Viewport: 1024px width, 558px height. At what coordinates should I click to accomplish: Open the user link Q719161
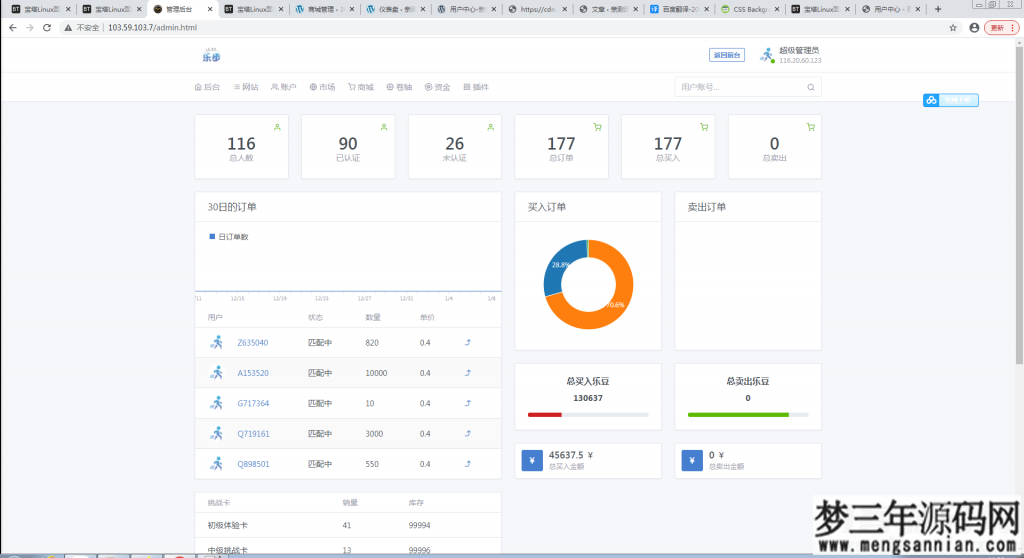pos(253,434)
